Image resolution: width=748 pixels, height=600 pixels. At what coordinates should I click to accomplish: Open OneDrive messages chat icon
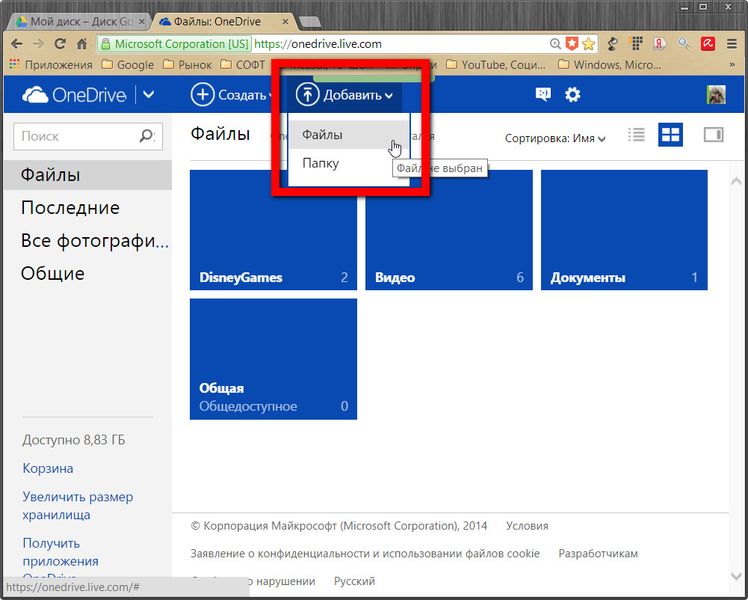pyautogui.click(x=543, y=94)
